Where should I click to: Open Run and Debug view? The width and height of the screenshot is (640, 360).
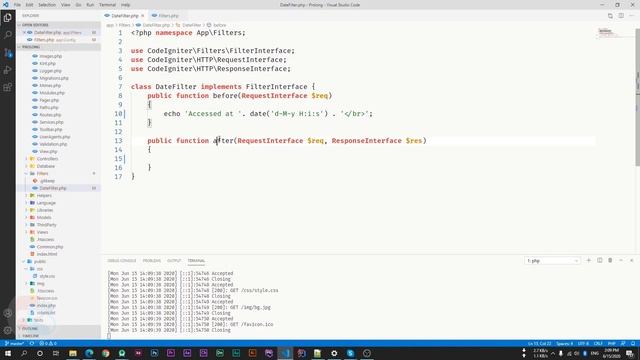(x=7, y=70)
